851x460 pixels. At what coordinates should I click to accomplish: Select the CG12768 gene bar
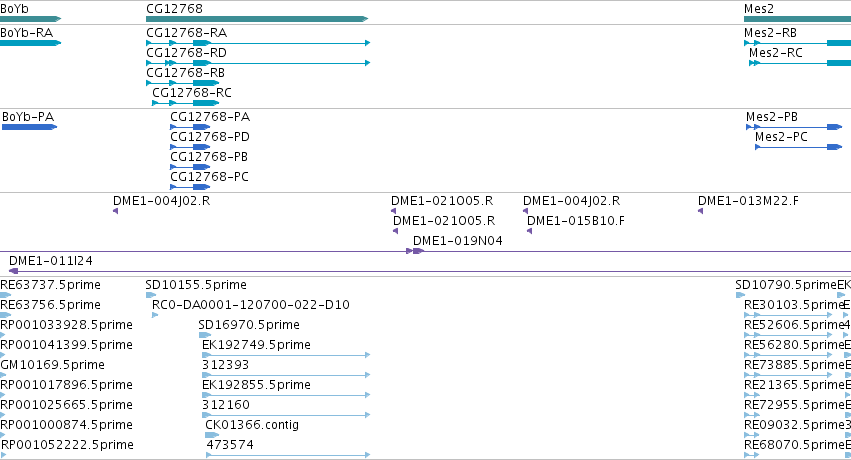click(257, 19)
